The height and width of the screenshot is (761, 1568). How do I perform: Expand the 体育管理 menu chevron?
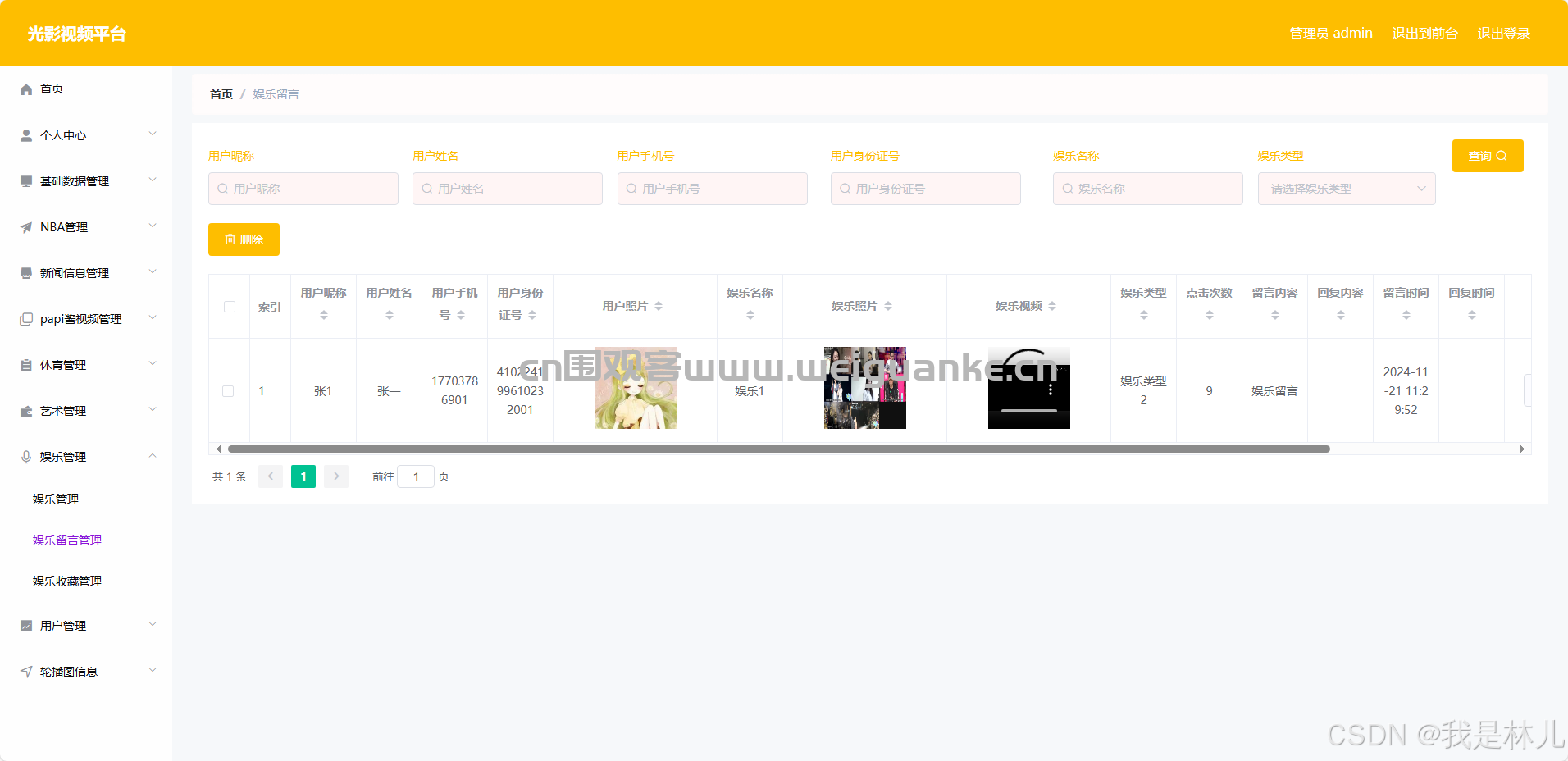coord(153,363)
